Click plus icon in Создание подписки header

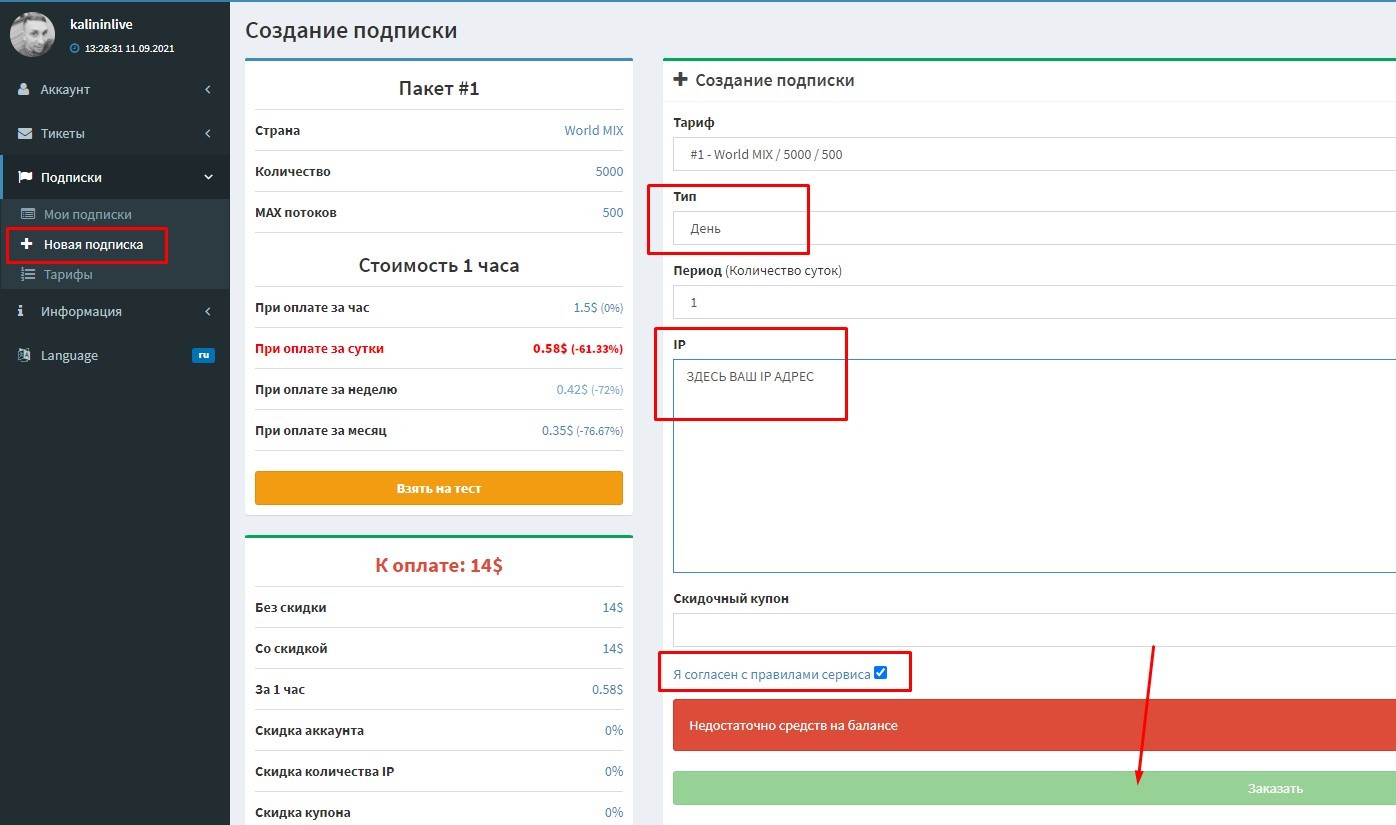(x=681, y=80)
